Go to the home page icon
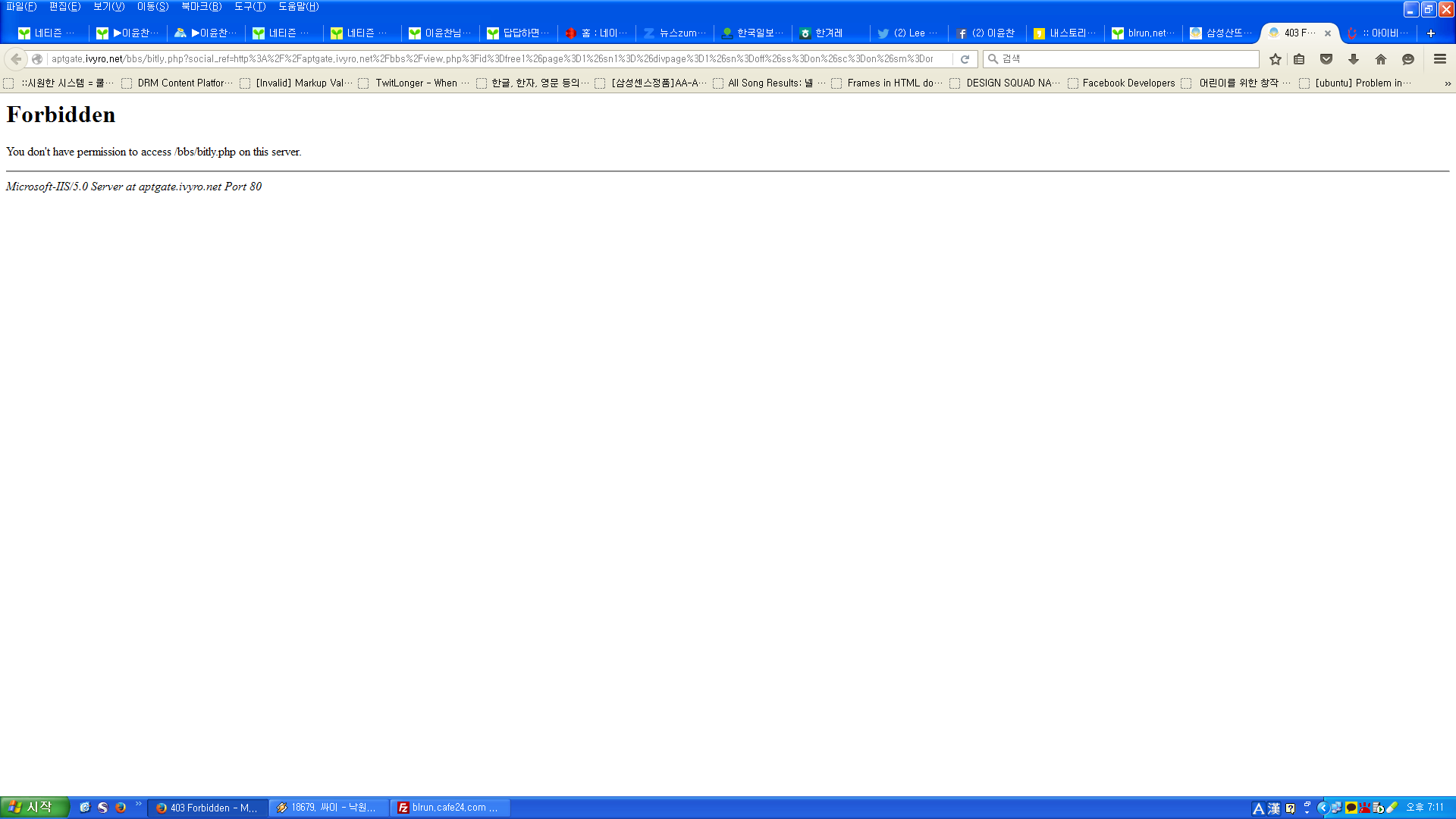Screen dimensions: 1456x819 1381,59
